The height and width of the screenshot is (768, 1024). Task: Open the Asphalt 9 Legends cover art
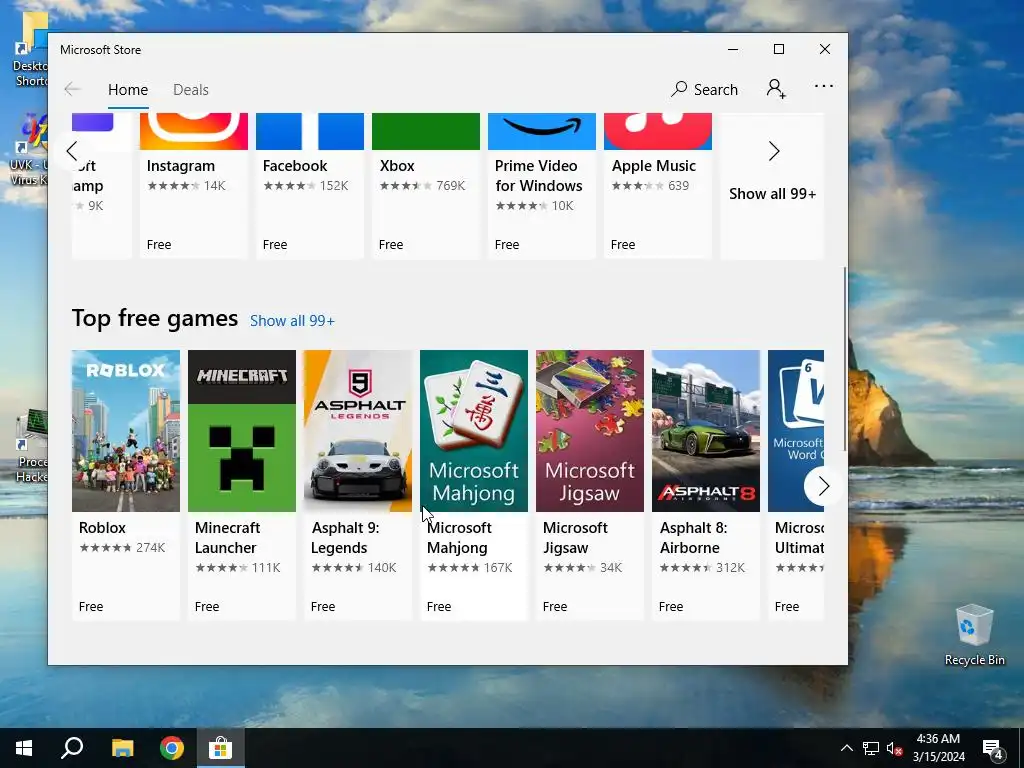(x=358, y=431)
